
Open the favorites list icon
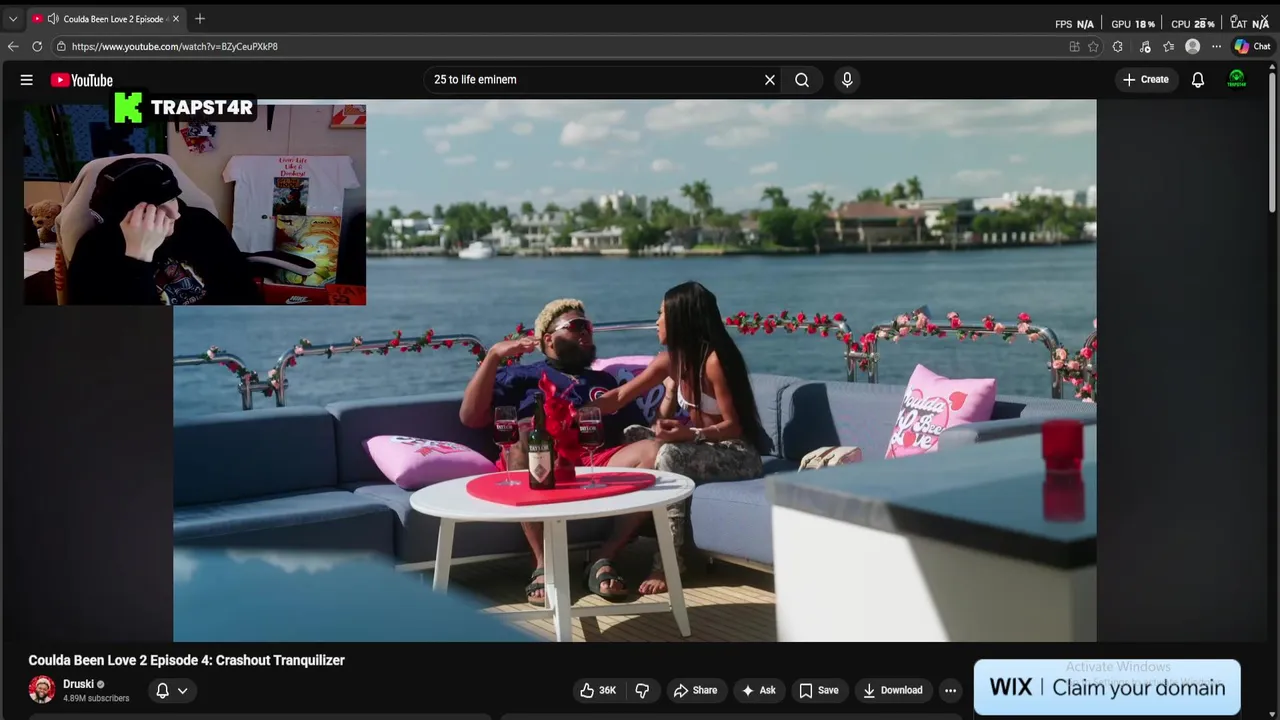[1168, 46]
